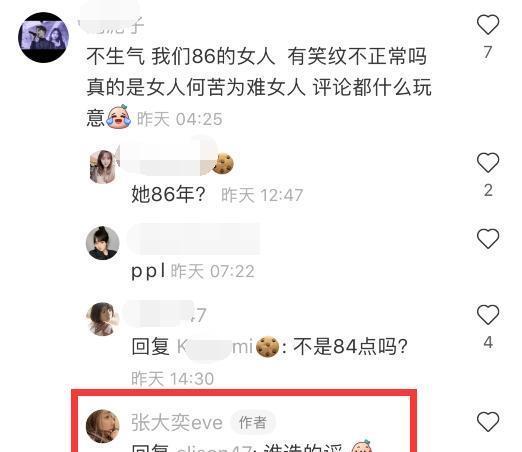Open avatar of the 'ppl' commenter
This screenshot has width=522, height=452.
pyautogui.click(x=102, y=243)
